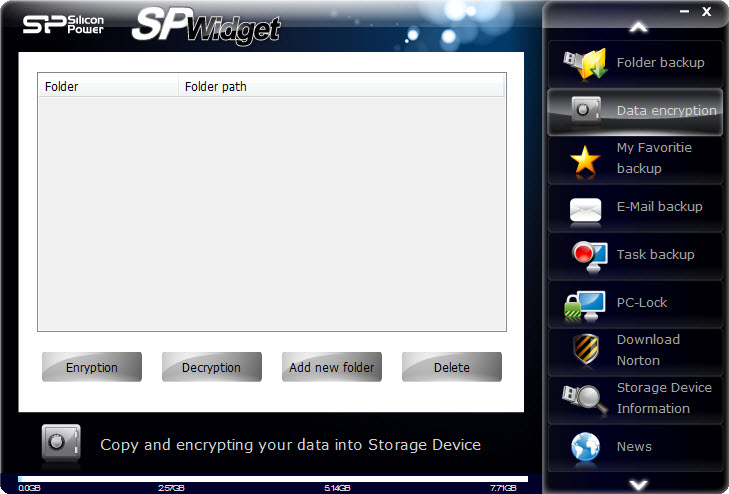Click the Decryption button

click(x=212, y=367)
